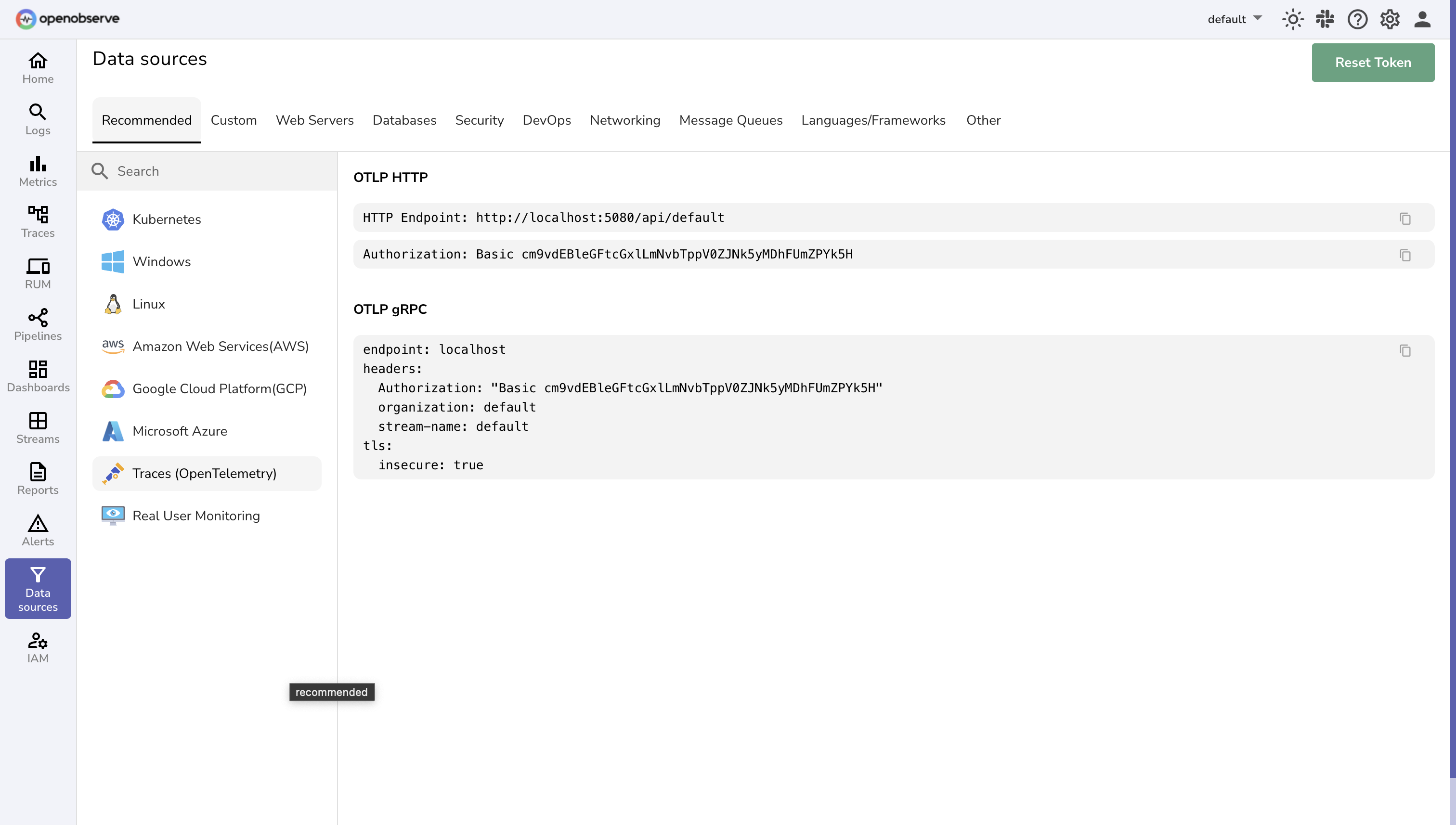This screenshot has height=825, width=1456.
Task: Switch to the Languages/Frameworks tab
Action: (873, 120)
